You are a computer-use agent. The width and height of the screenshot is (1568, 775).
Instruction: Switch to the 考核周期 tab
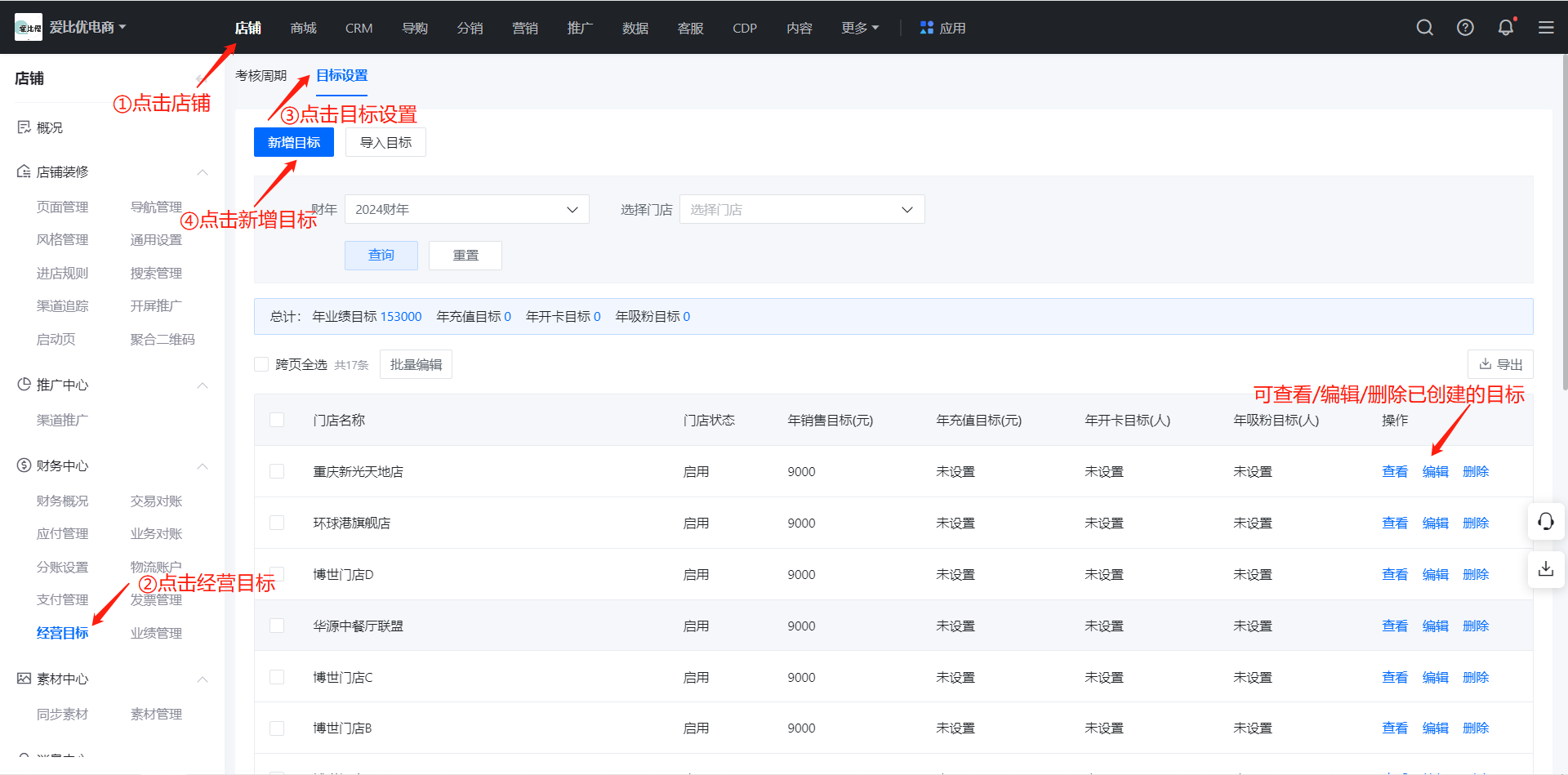pos(261,75)
